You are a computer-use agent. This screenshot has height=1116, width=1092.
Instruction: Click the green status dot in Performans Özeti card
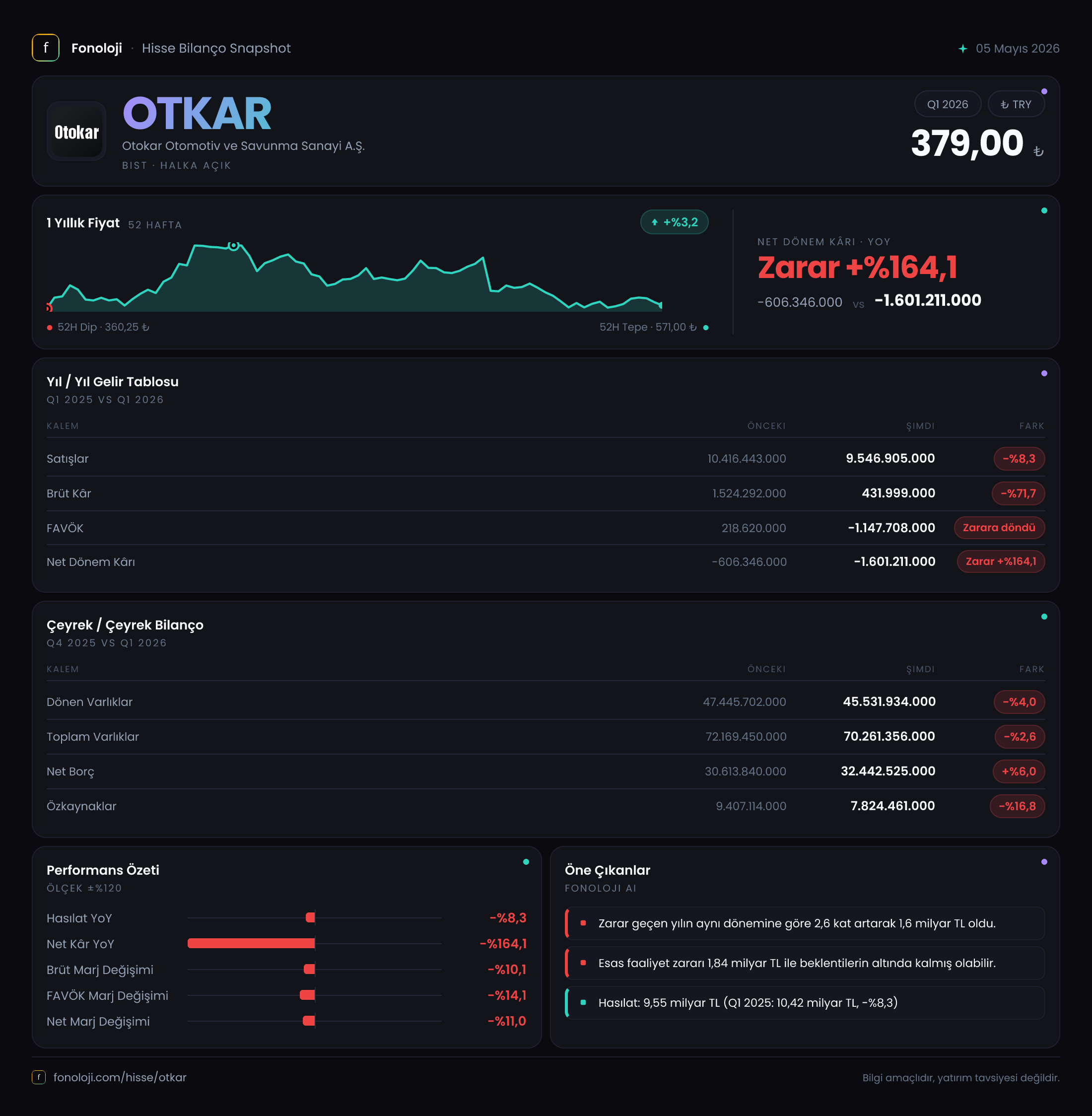tap(526, 862)
